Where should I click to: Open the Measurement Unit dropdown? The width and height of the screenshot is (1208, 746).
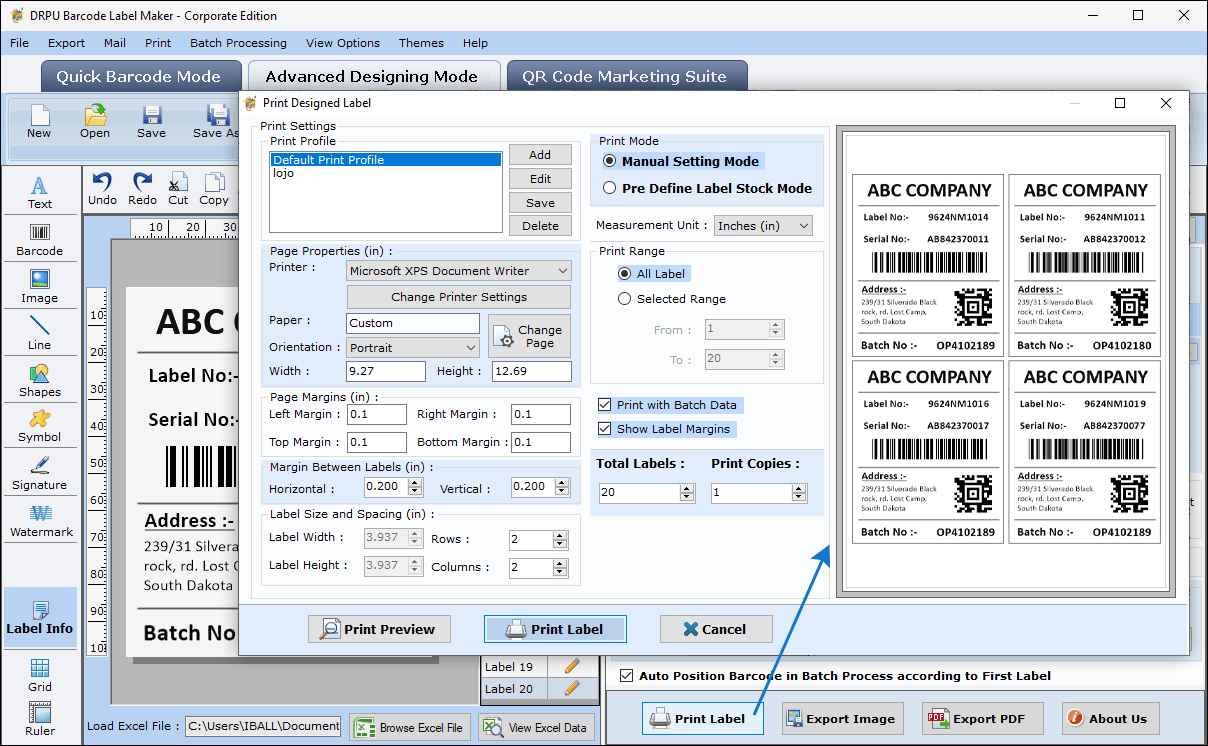click(763, 226)
